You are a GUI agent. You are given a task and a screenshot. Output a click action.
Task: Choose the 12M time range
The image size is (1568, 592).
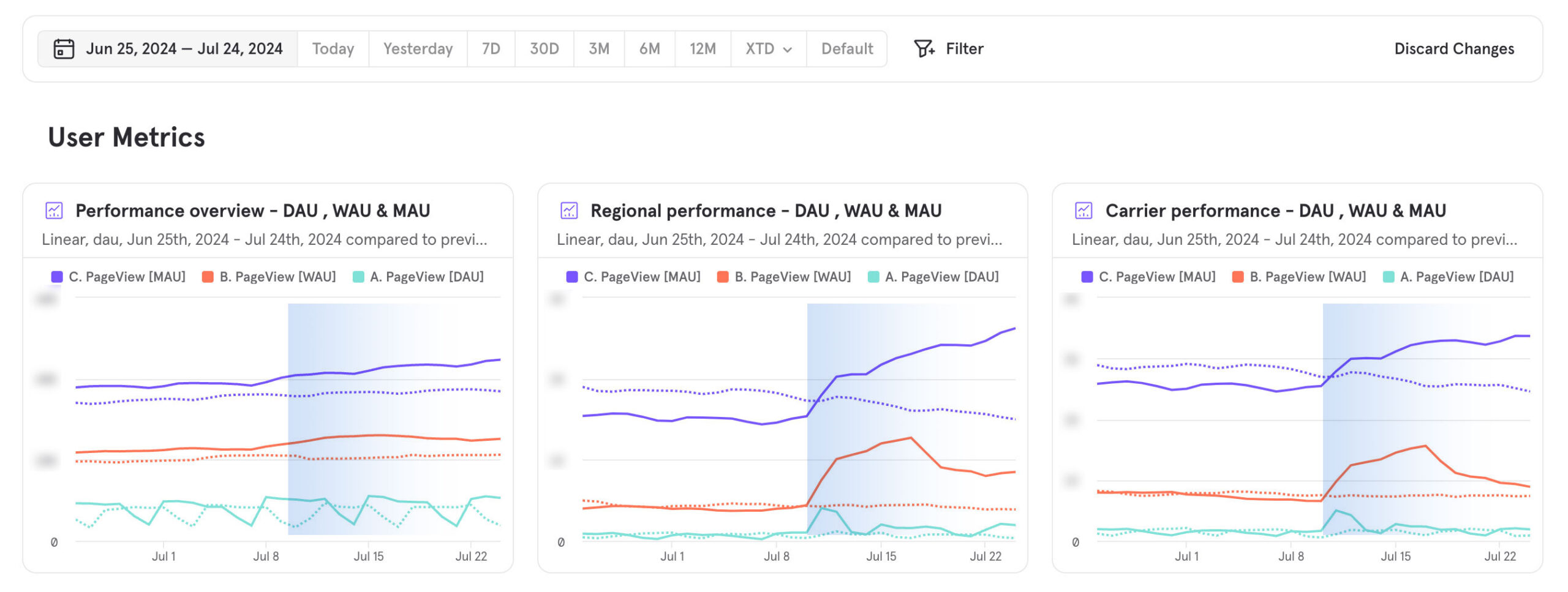(702, 49)
